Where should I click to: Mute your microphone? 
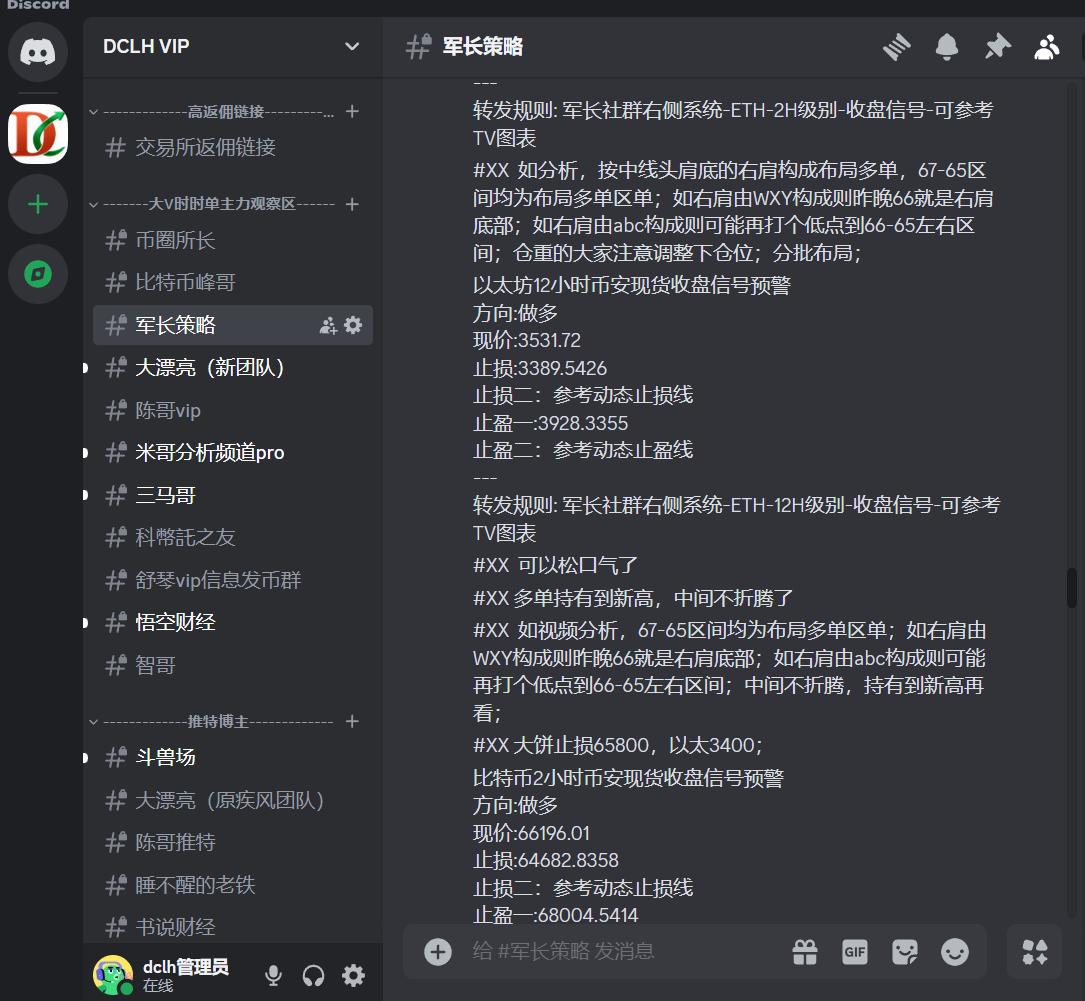click(272, 974)
